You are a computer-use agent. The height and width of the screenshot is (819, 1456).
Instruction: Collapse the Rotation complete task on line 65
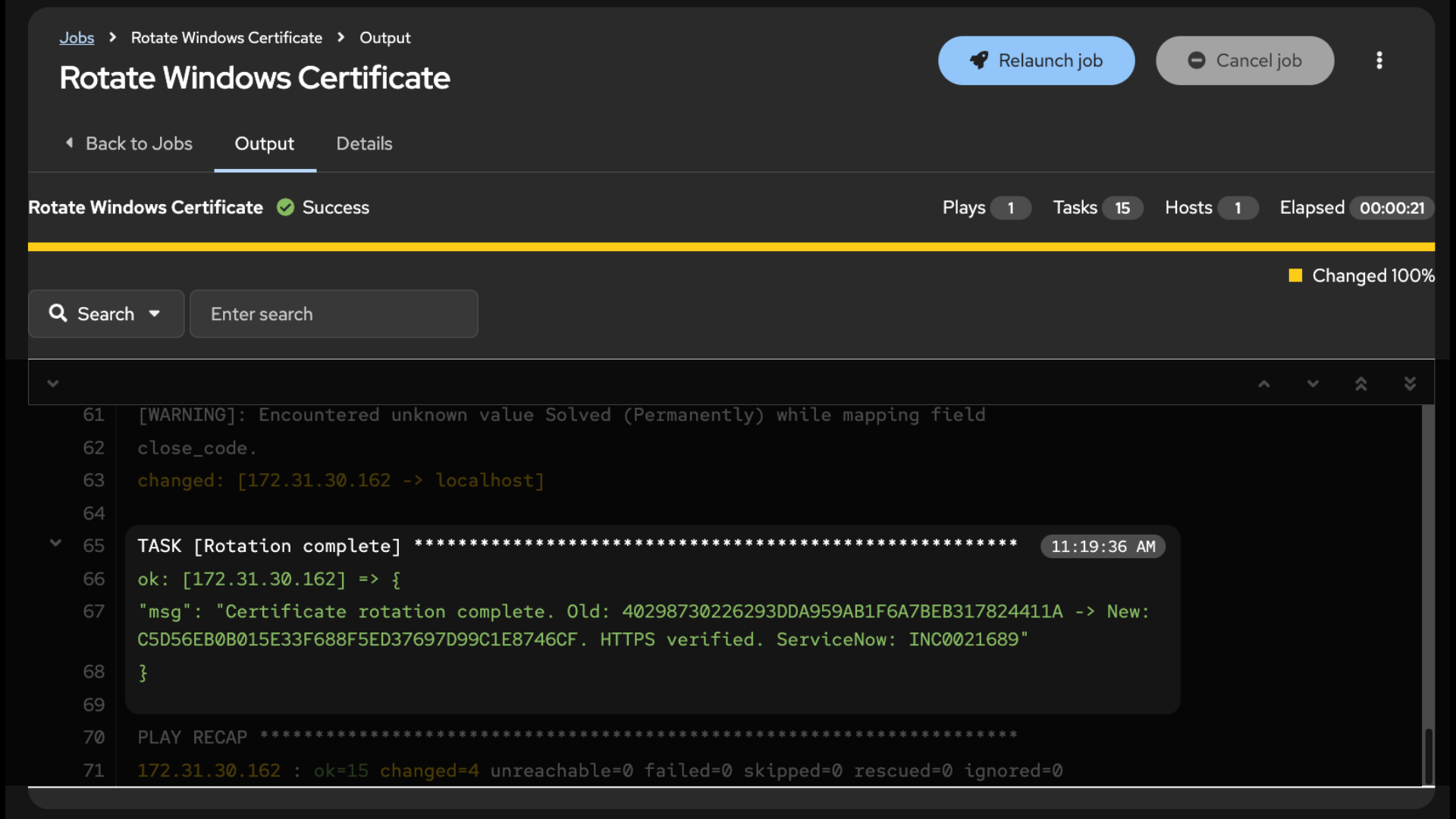(x=55, y=543)
